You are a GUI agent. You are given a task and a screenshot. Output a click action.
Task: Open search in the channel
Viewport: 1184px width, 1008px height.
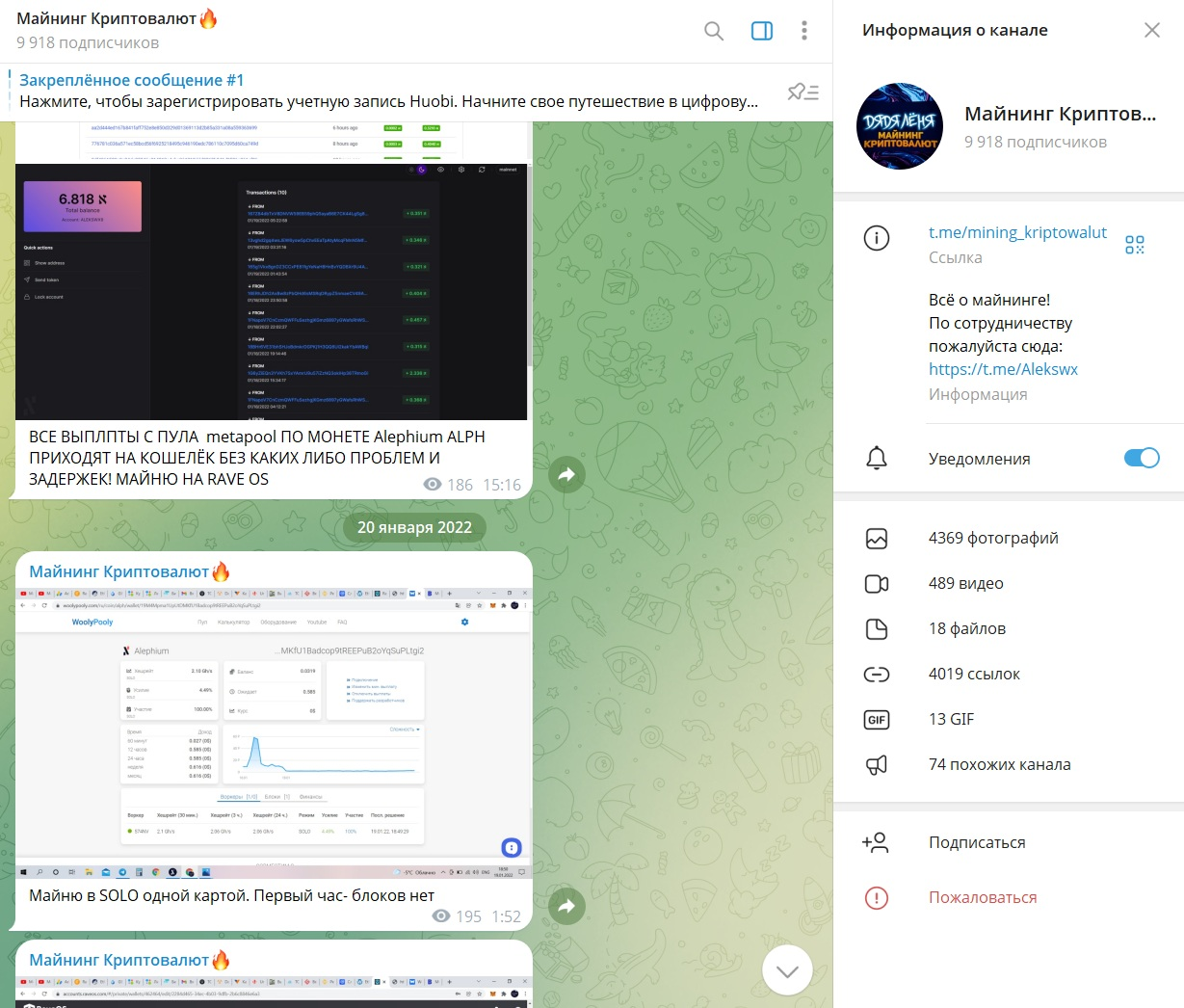click(714, 31)
